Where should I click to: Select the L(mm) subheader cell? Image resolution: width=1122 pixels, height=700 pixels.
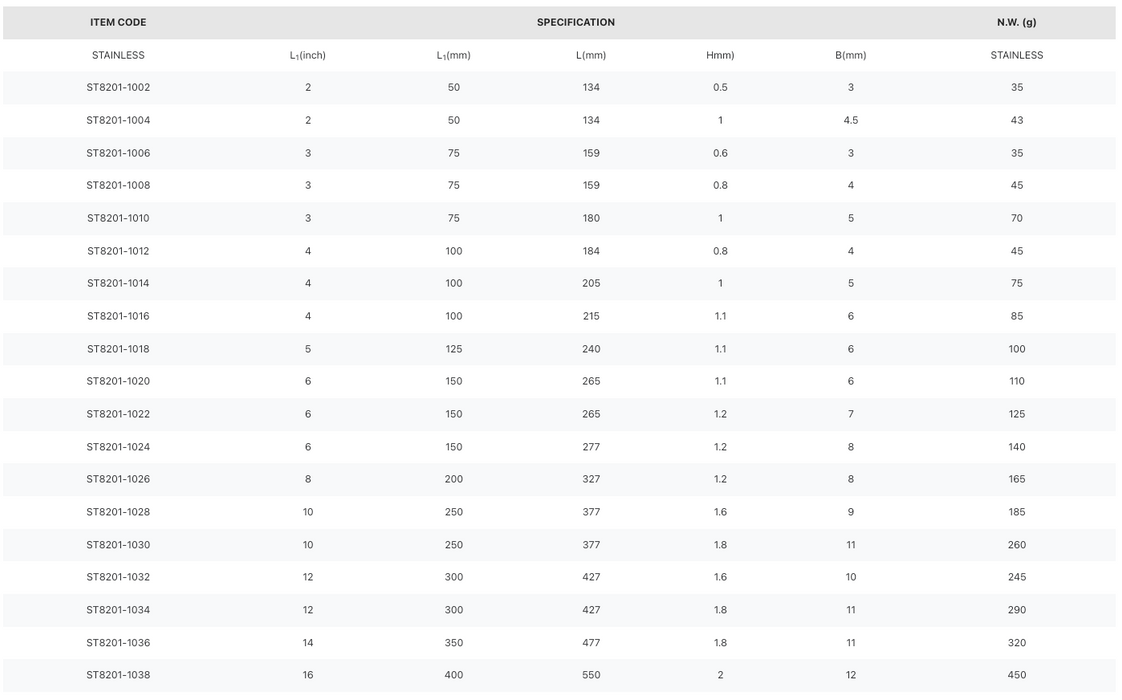click(x=591, y=55)
